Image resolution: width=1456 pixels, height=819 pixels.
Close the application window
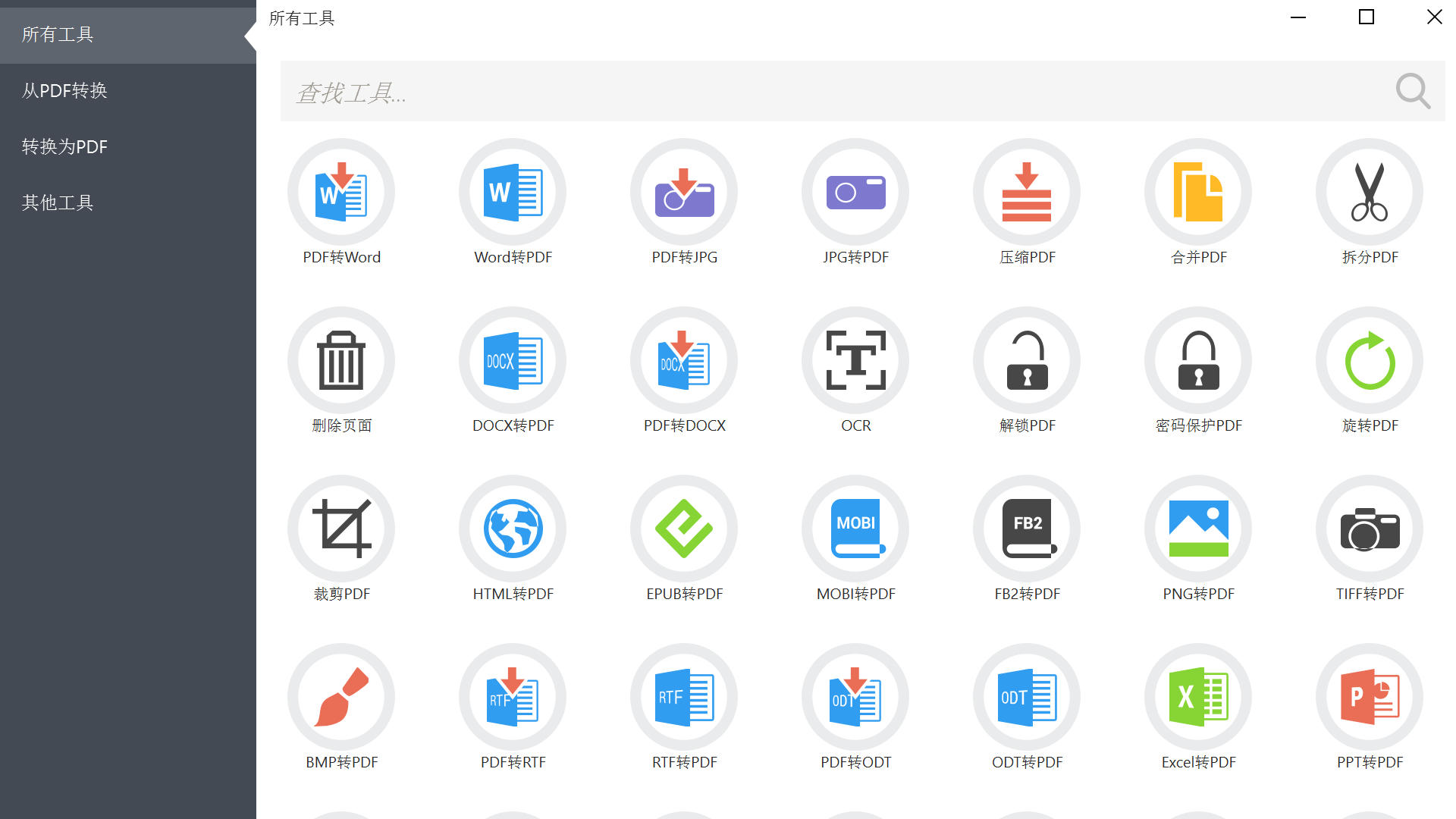(1434, 17)
